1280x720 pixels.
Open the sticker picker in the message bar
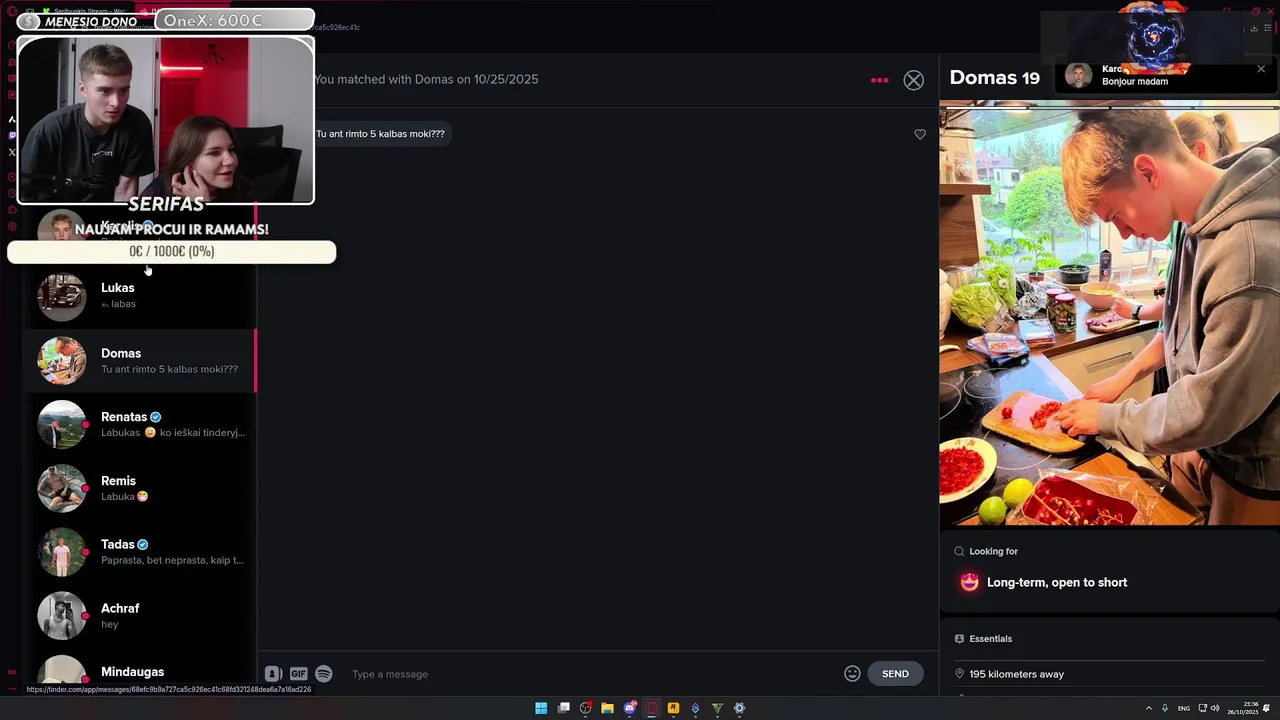click(x=273, y=674)
